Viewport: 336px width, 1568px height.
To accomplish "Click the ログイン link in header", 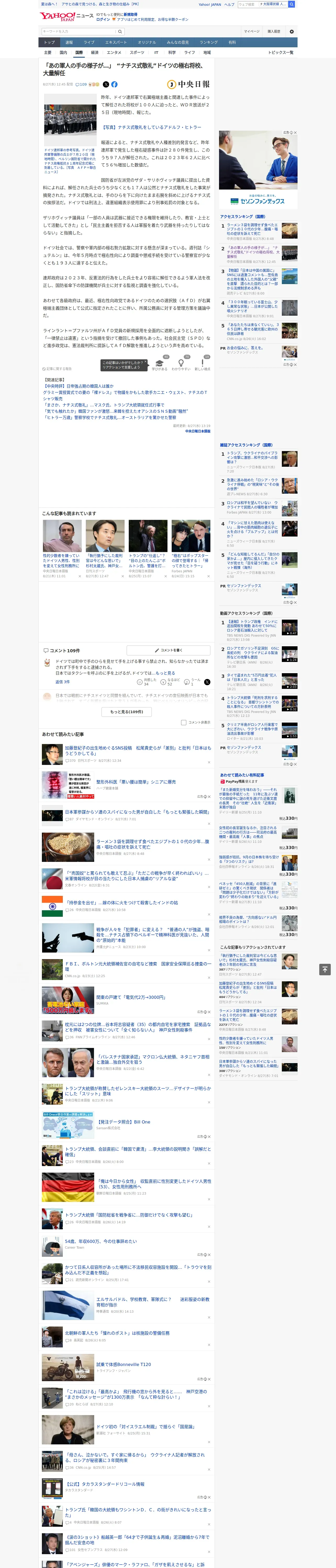I will point(103,20).
